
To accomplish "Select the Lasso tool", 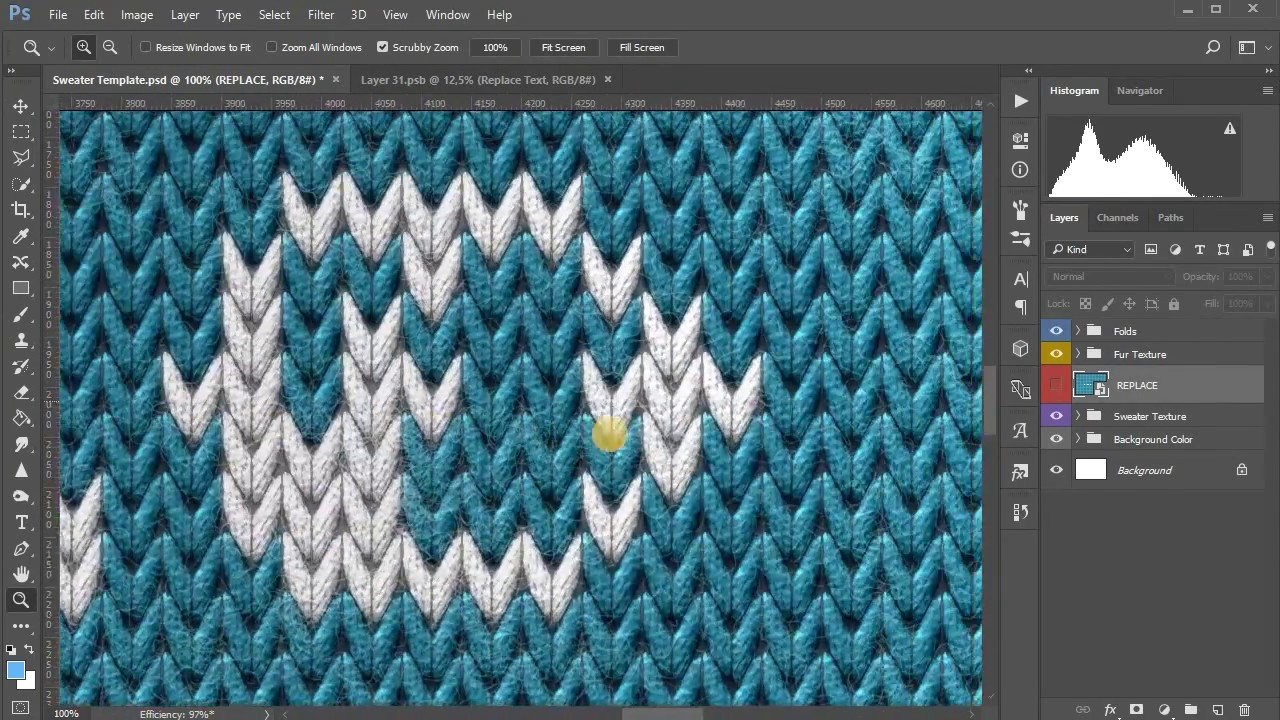I will pos(21,158).
